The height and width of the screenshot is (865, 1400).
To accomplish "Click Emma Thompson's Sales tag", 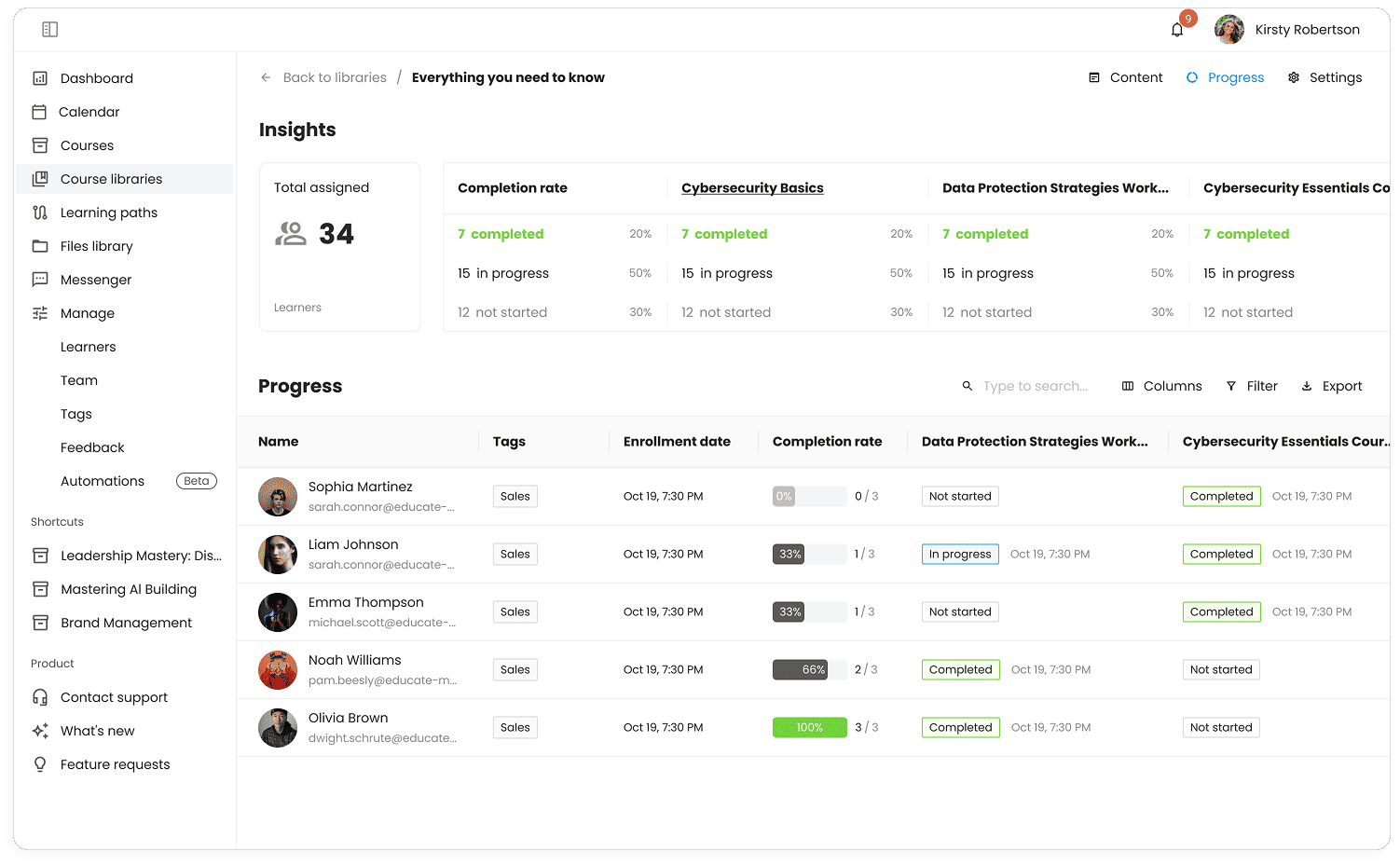I will tap(515, 611).
